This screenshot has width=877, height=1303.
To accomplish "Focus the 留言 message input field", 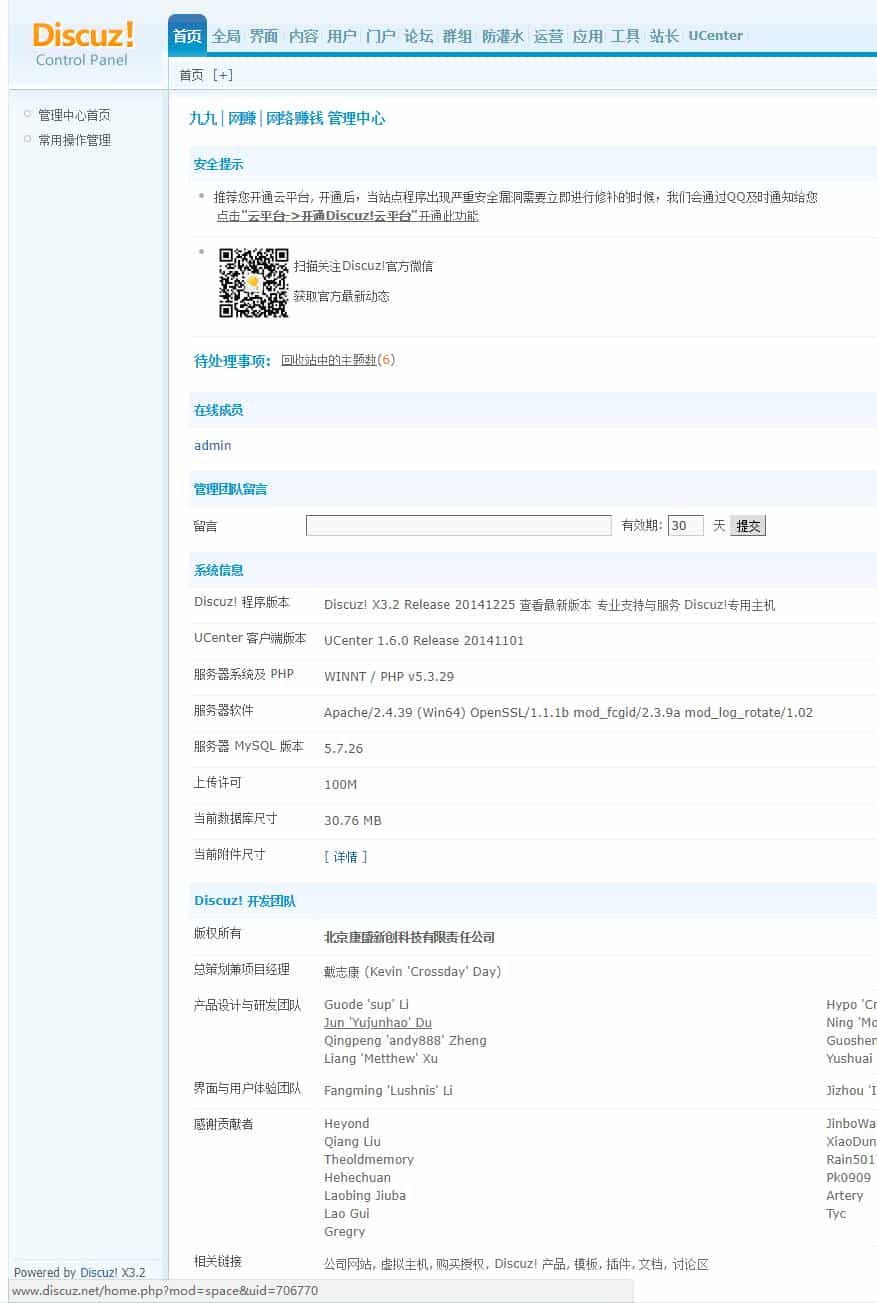I will 459,526.
